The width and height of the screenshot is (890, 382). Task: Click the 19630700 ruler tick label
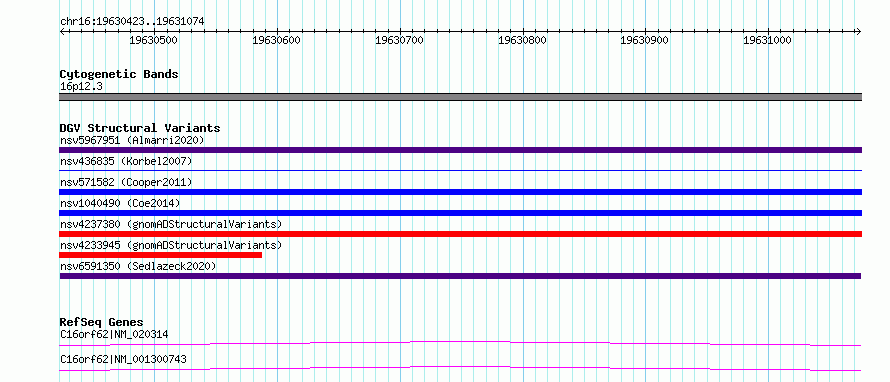pos(400,40)
